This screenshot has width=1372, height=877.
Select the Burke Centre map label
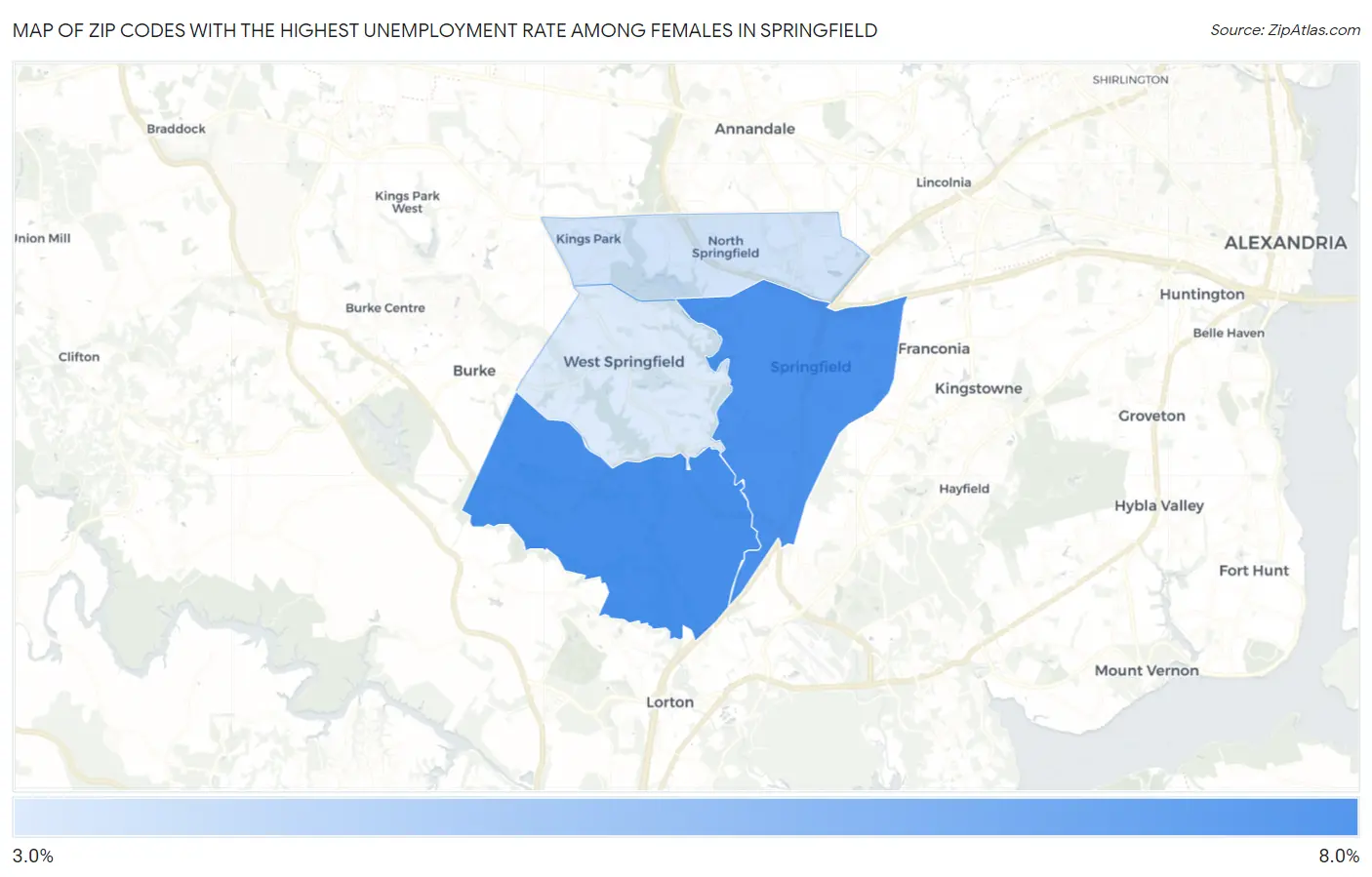[385, 308]
